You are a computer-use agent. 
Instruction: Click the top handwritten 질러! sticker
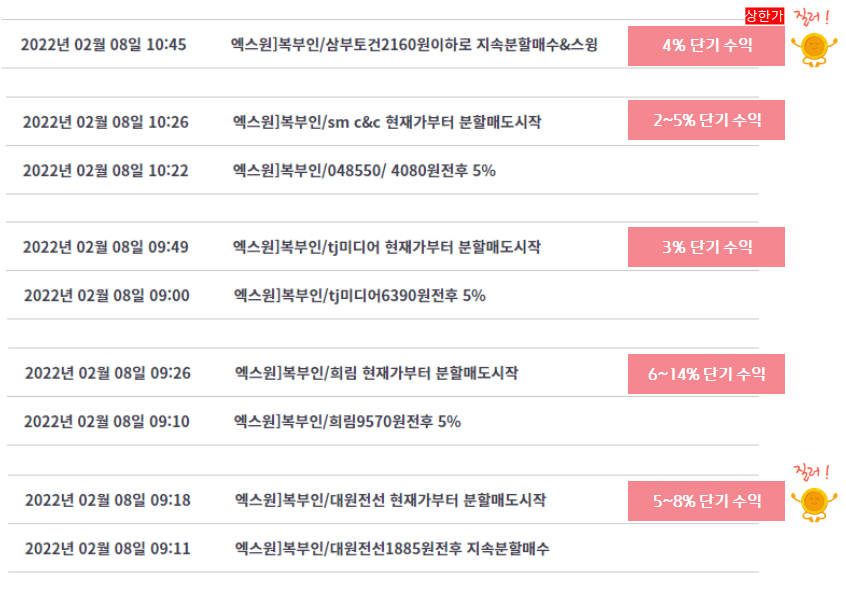[x=811, y=17]
